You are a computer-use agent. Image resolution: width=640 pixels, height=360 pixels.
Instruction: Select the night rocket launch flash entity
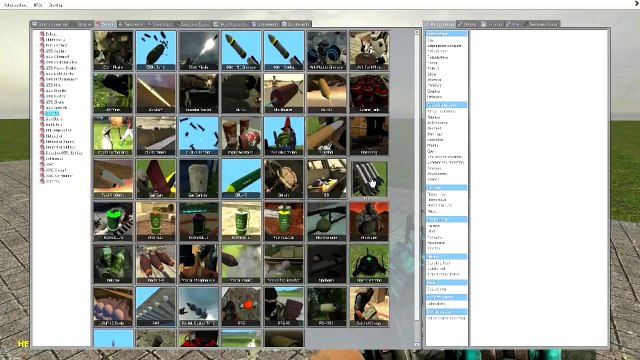click(x=198, y=50)
